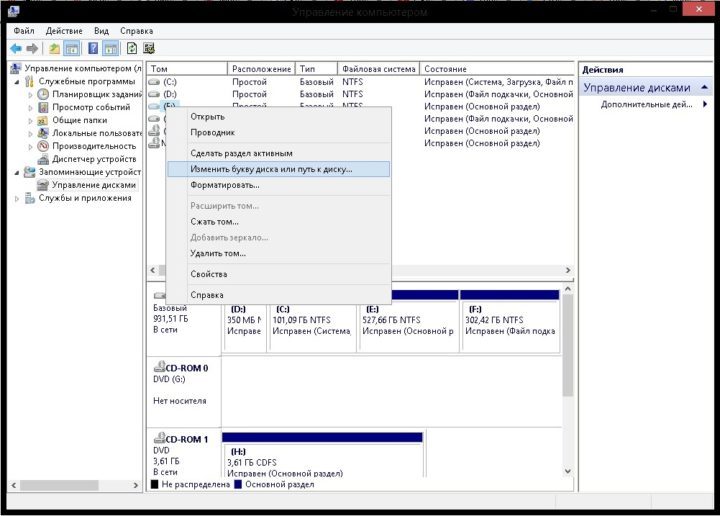Choose Справка in the context menu

[x=279, y=295]
